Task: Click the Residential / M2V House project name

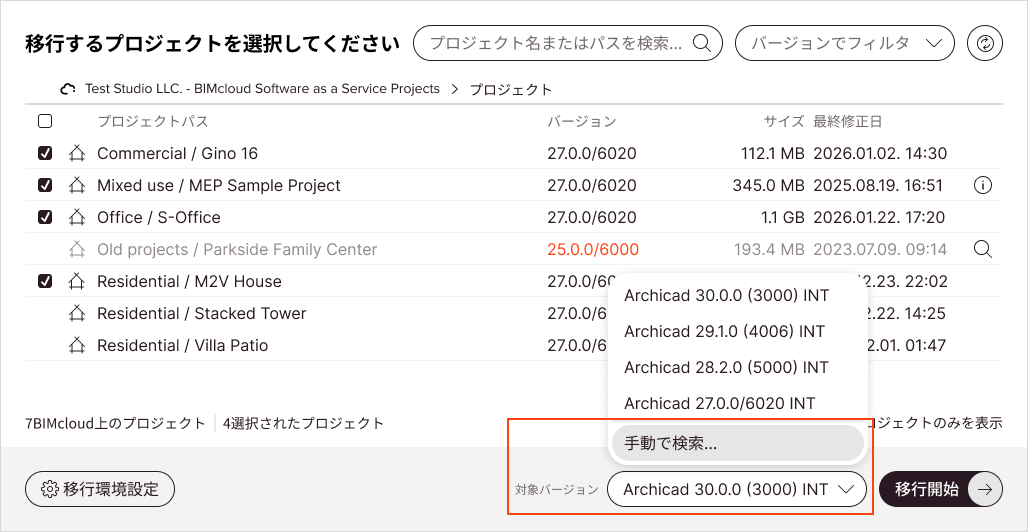Action: pos(189,281)
